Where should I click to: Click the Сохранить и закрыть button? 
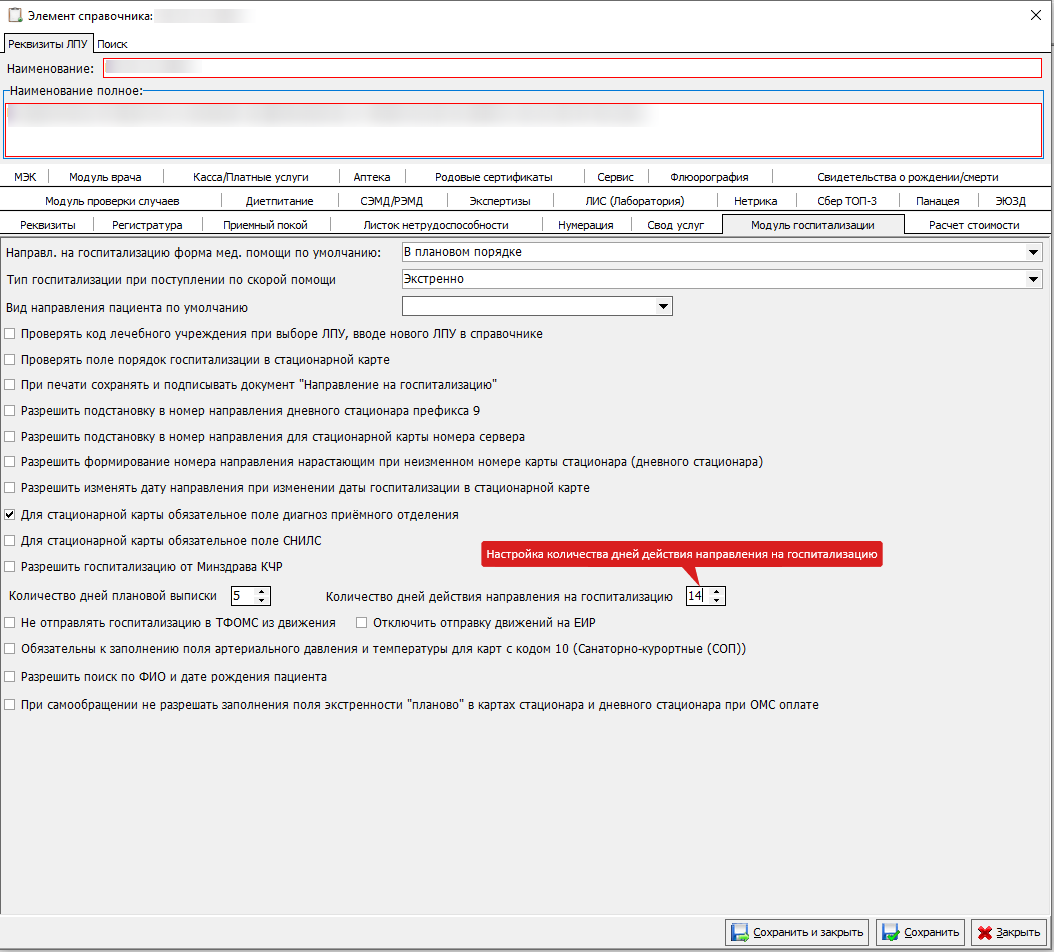pyautogui.click(x=797, y=933)
